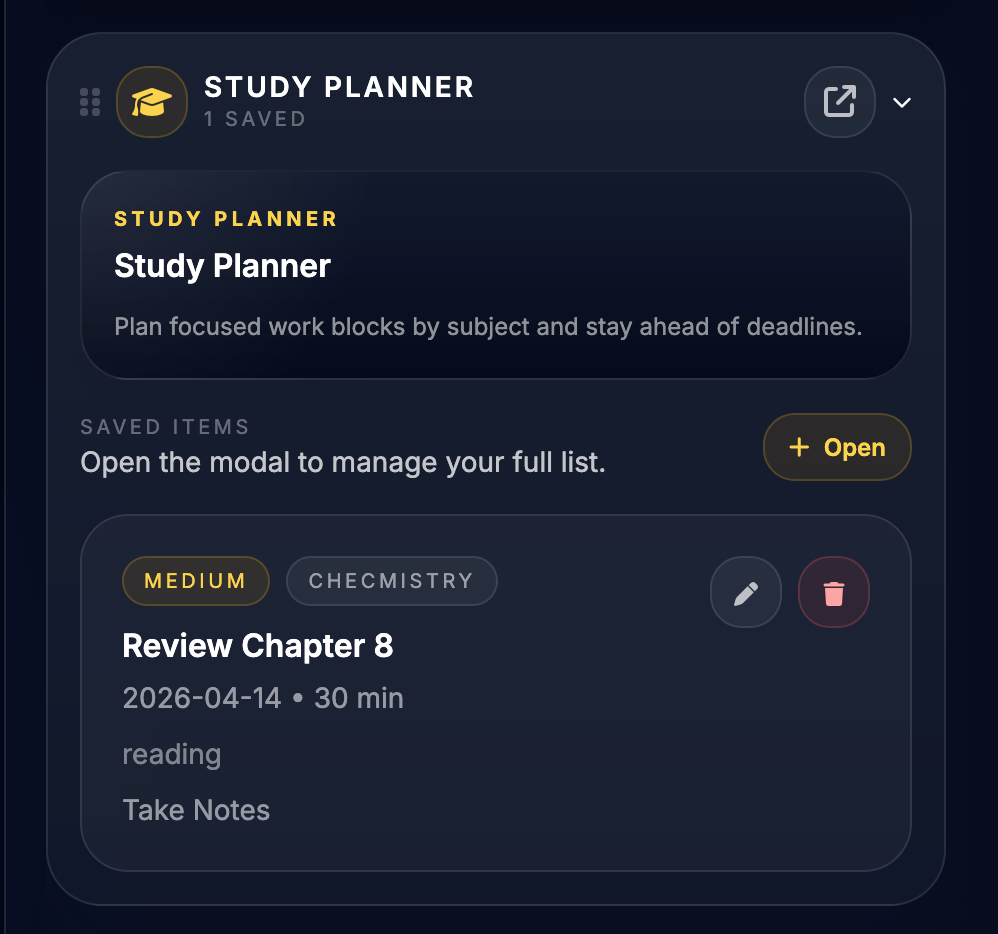The height and width of the screenshot is (934, 998).
Task: Toggle the CHECMISTRY subject chip
Action: [391, 580]
